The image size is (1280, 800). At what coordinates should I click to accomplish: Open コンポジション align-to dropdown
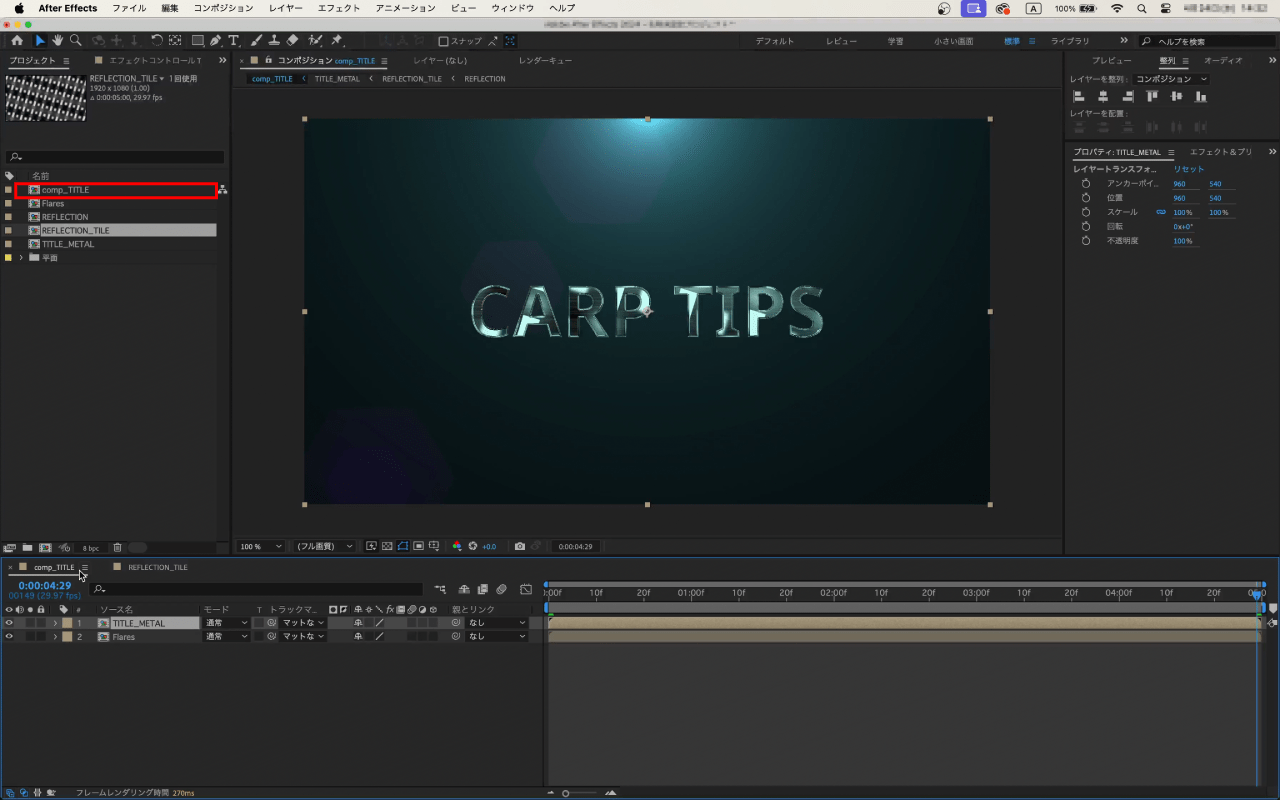point(1172,79)
